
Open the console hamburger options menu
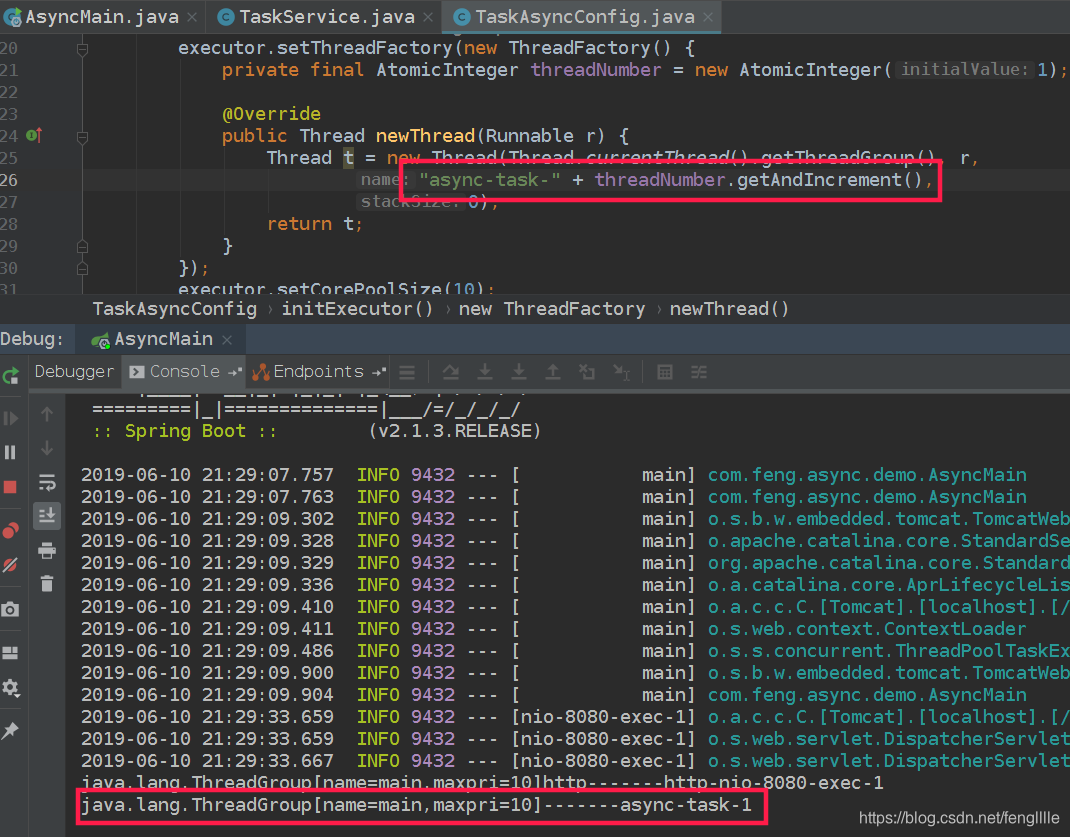point(407,371)
